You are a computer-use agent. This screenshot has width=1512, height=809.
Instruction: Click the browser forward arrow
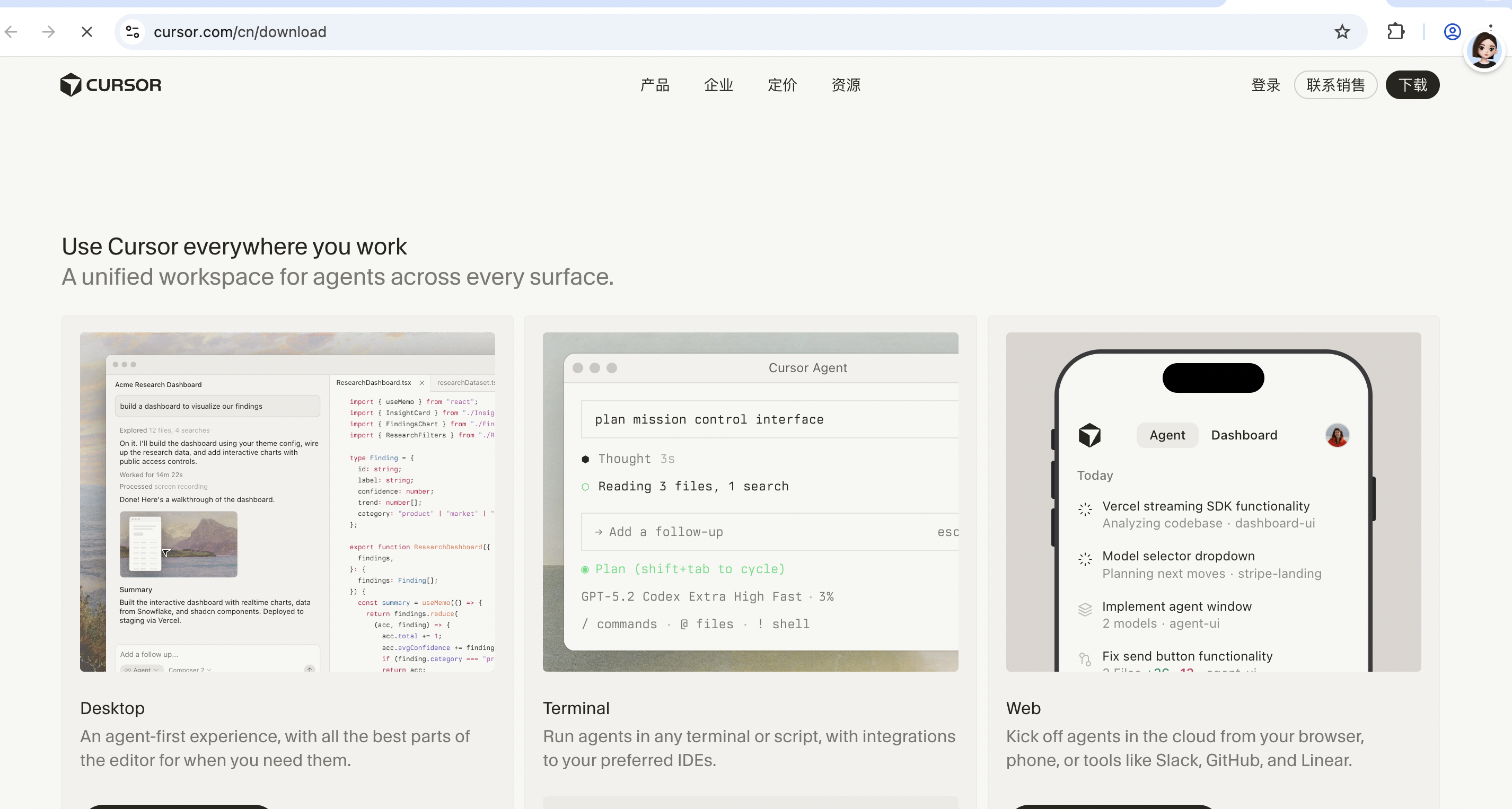coord(49,32)
